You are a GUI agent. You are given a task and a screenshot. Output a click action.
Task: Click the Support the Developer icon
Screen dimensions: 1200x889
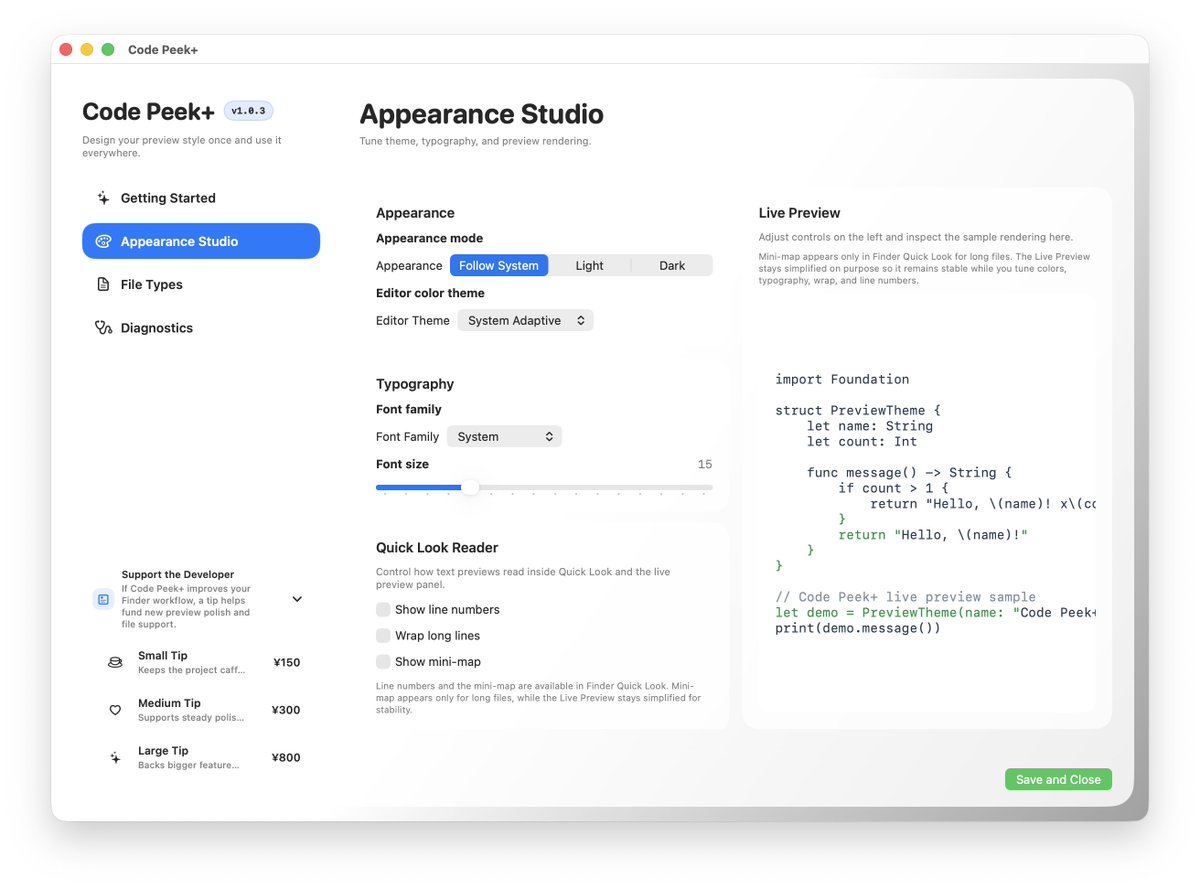point(103,599)
